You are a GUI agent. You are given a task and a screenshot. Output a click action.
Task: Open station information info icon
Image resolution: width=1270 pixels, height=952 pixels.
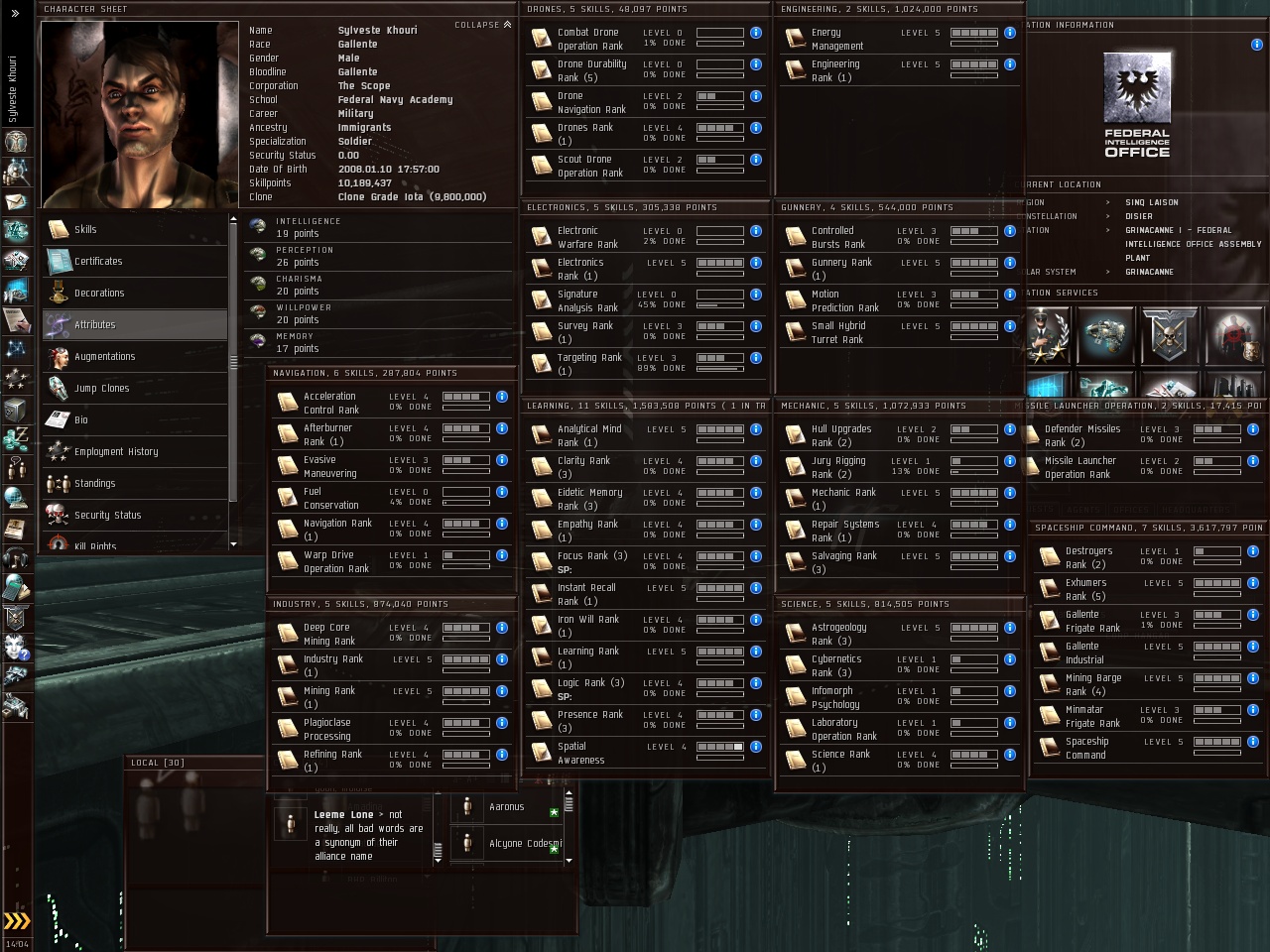click(x=1257, y=45)
